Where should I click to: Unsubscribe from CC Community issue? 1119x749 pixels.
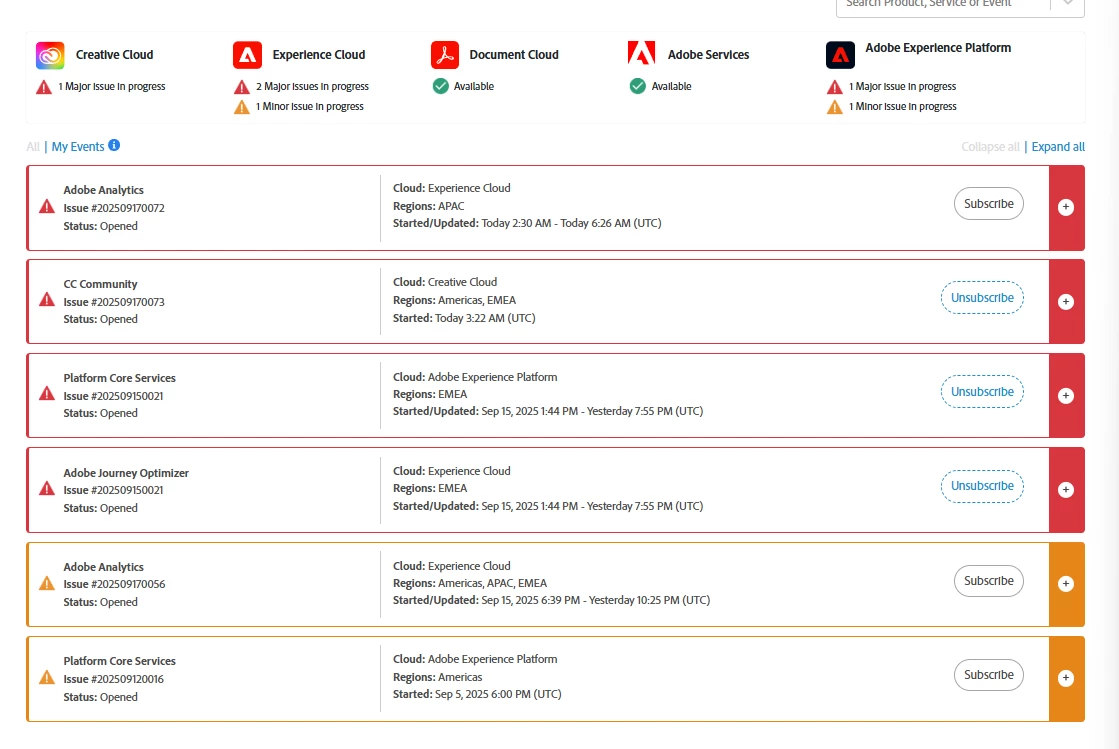(x=982, y=297)
